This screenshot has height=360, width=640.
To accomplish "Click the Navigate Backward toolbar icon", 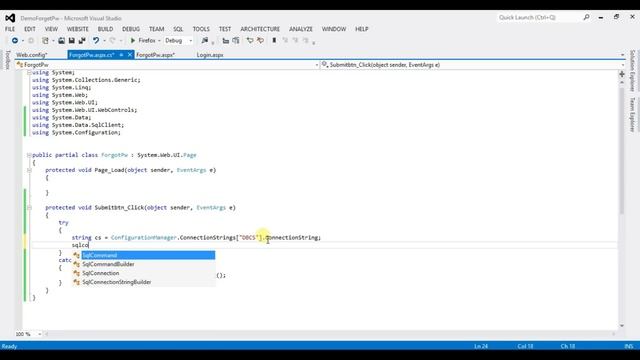I will 15,40.
